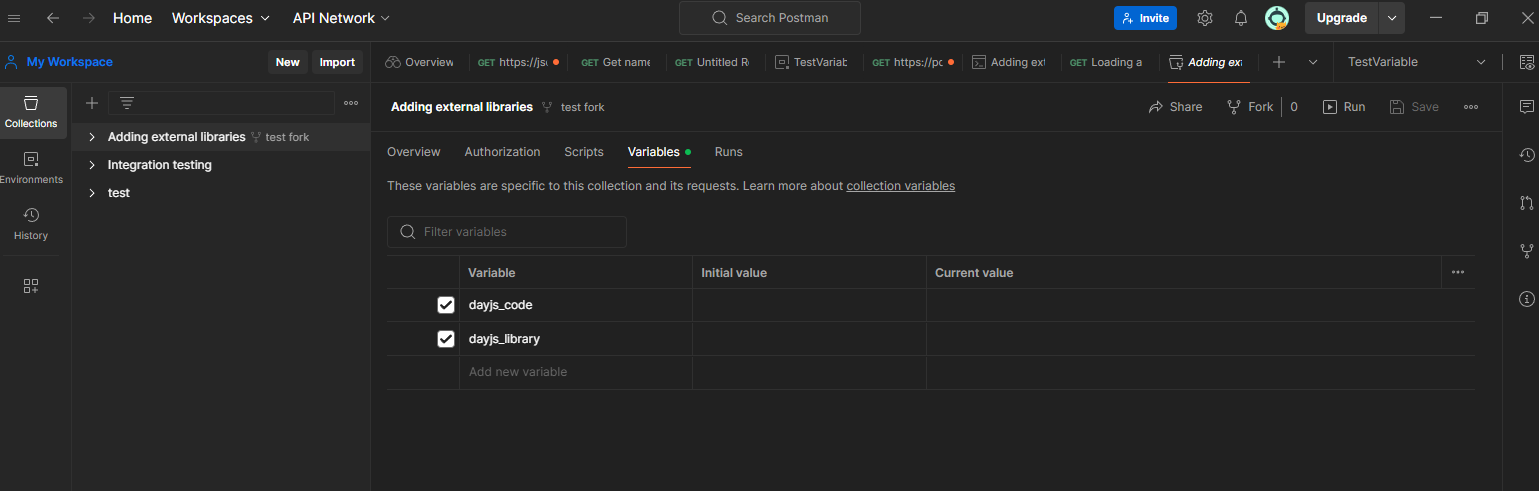Run the collection
Screen dimensions: 1539x491
[1344, 107]
